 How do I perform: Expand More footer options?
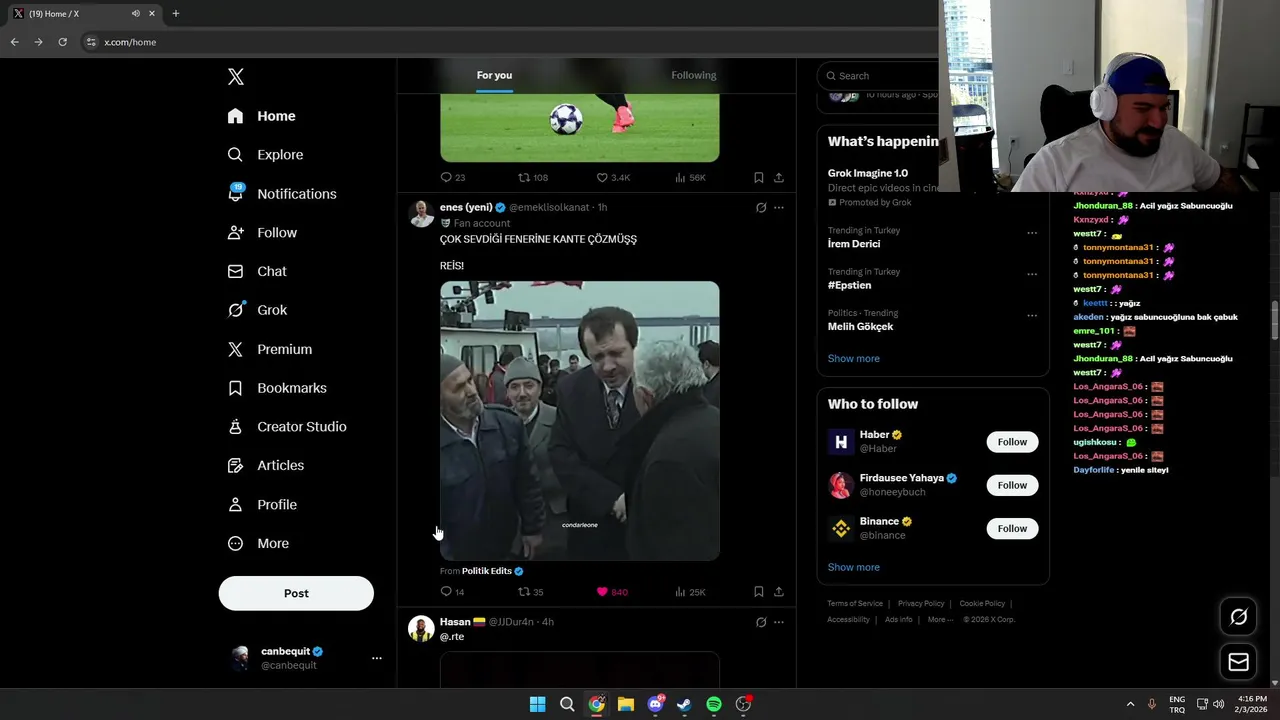(940, 620)
